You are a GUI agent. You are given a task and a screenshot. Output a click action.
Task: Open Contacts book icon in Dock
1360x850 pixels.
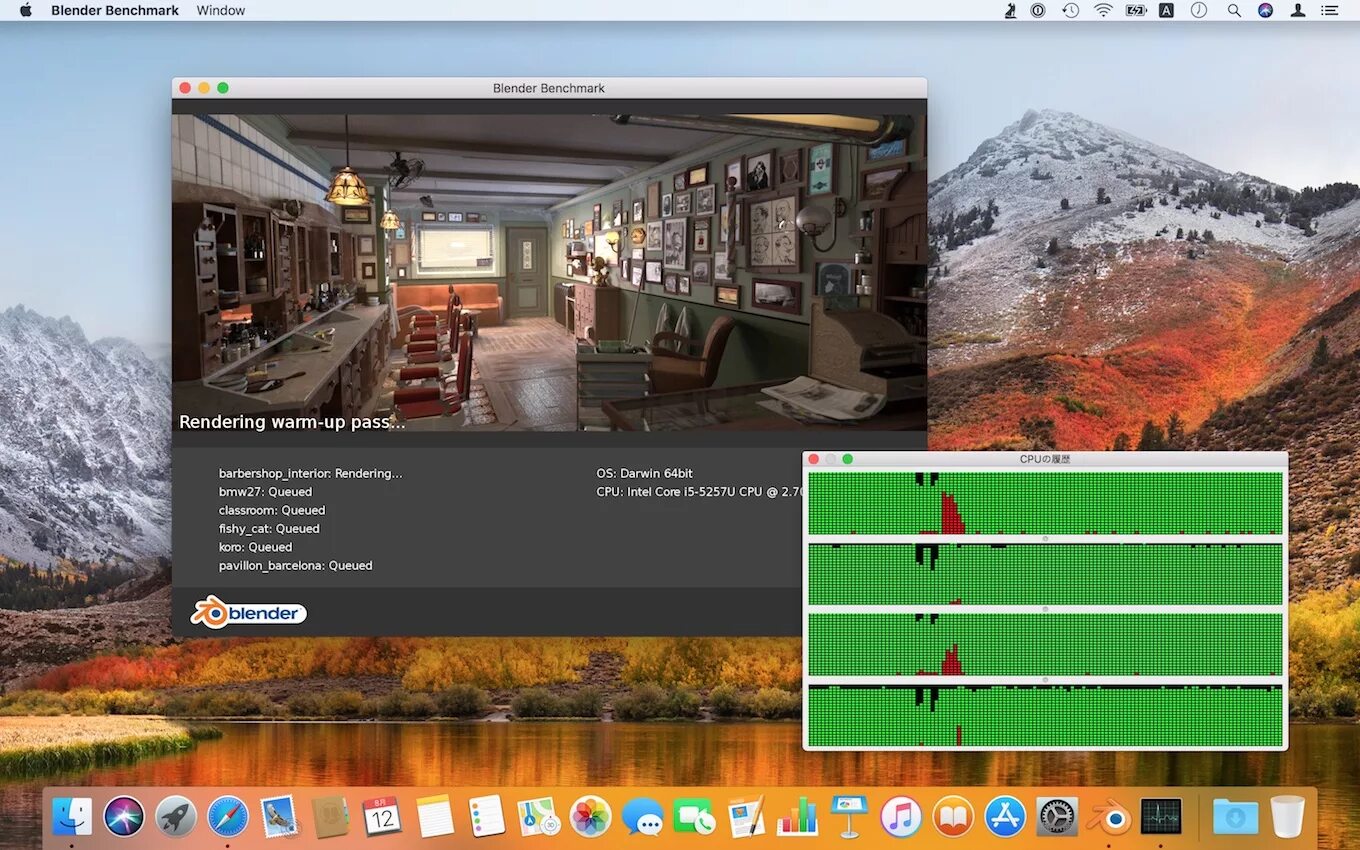point(330,816)
